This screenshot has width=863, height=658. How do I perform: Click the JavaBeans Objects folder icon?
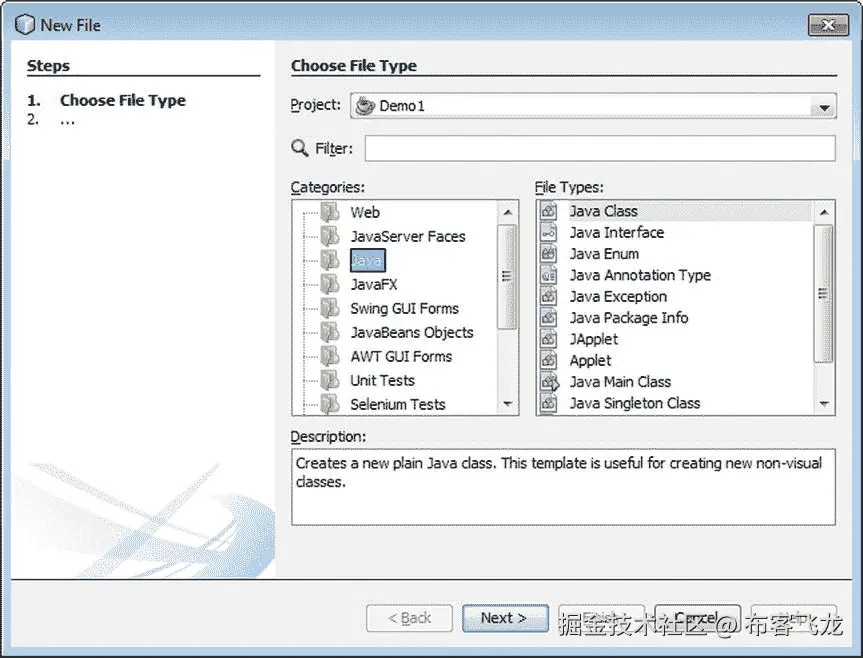pos(330,332)
